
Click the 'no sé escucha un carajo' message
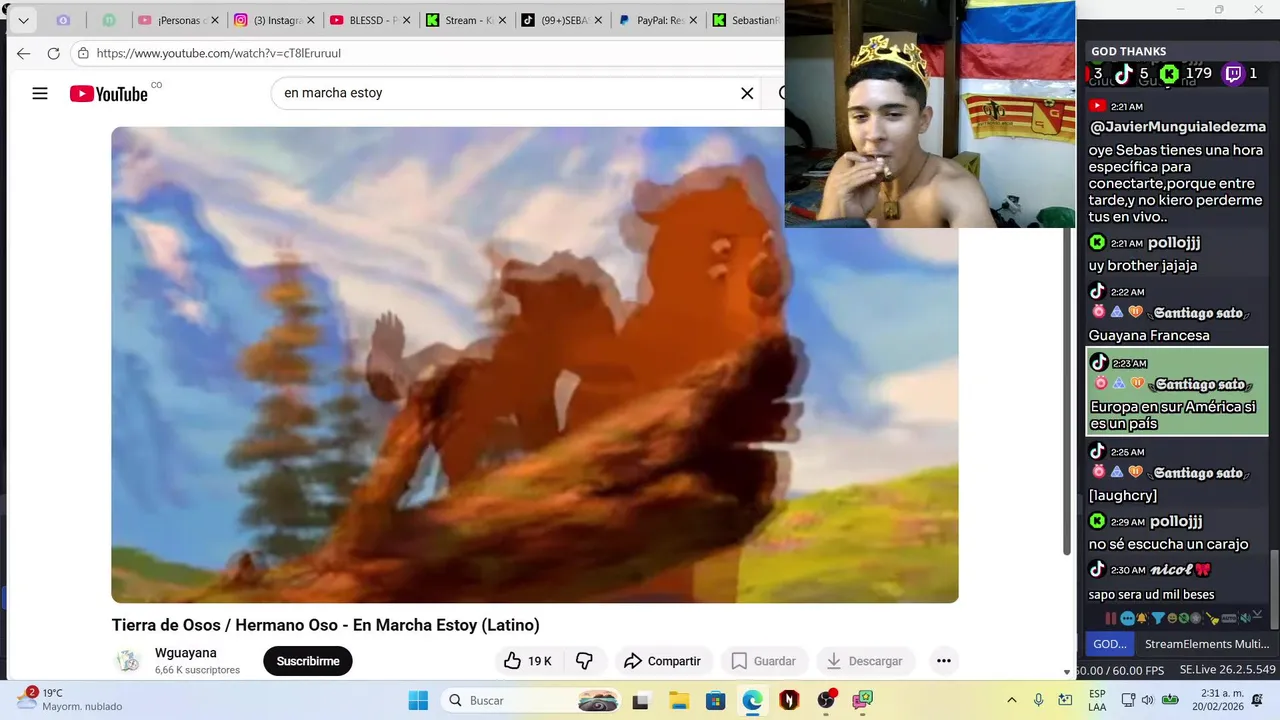[x=1168, y=544]
